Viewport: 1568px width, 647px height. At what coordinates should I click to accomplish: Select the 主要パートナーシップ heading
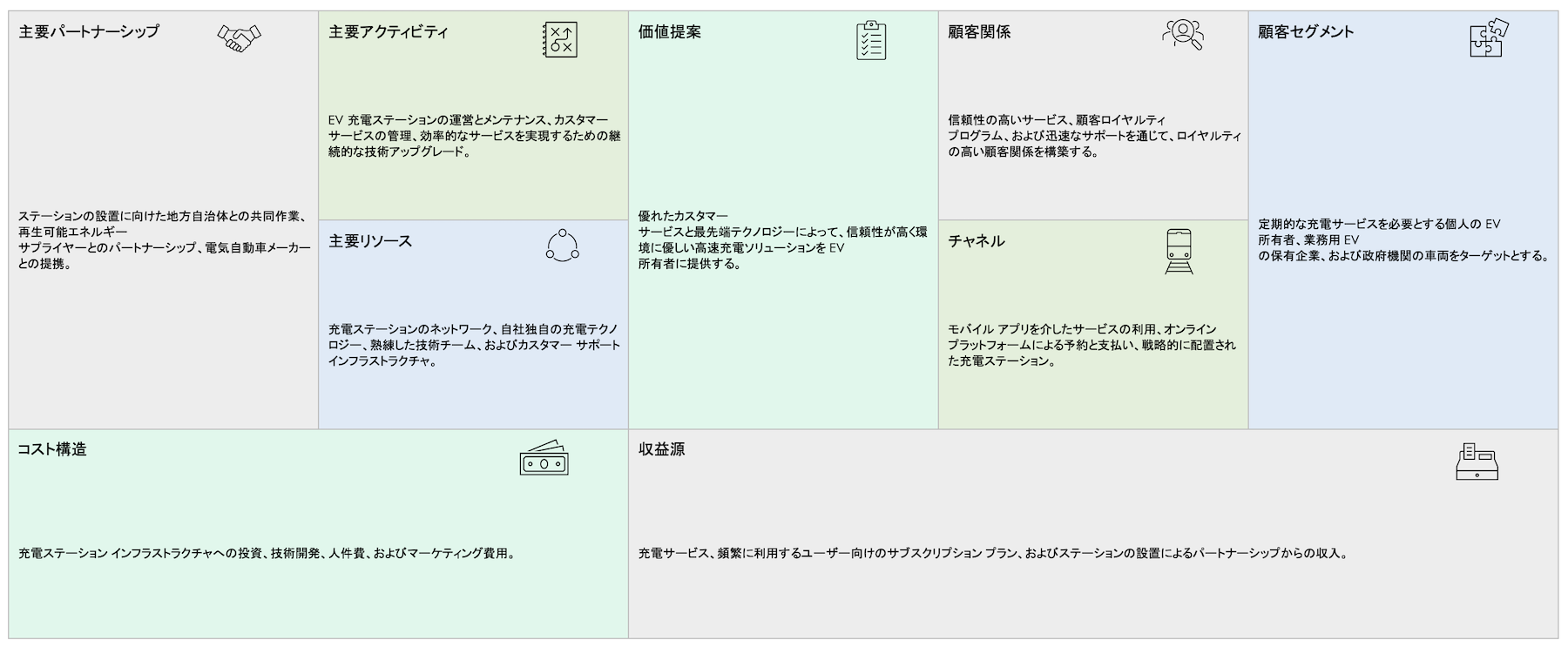click(x=89, y=32)
